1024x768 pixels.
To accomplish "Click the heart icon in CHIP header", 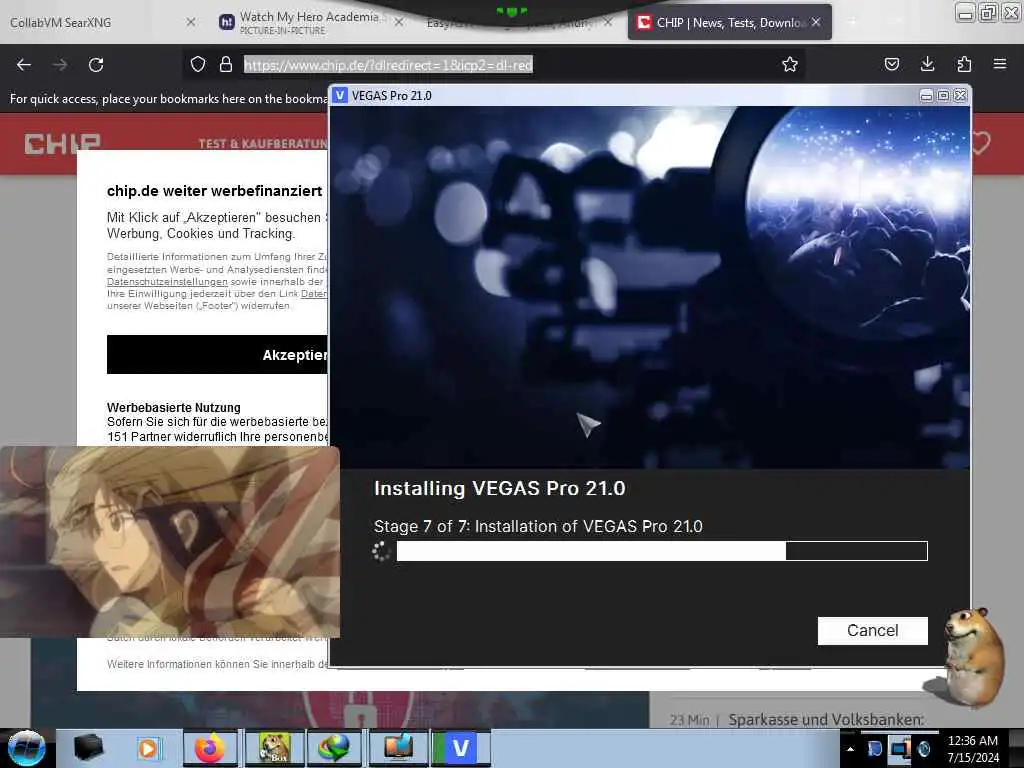I will (980, 142).
